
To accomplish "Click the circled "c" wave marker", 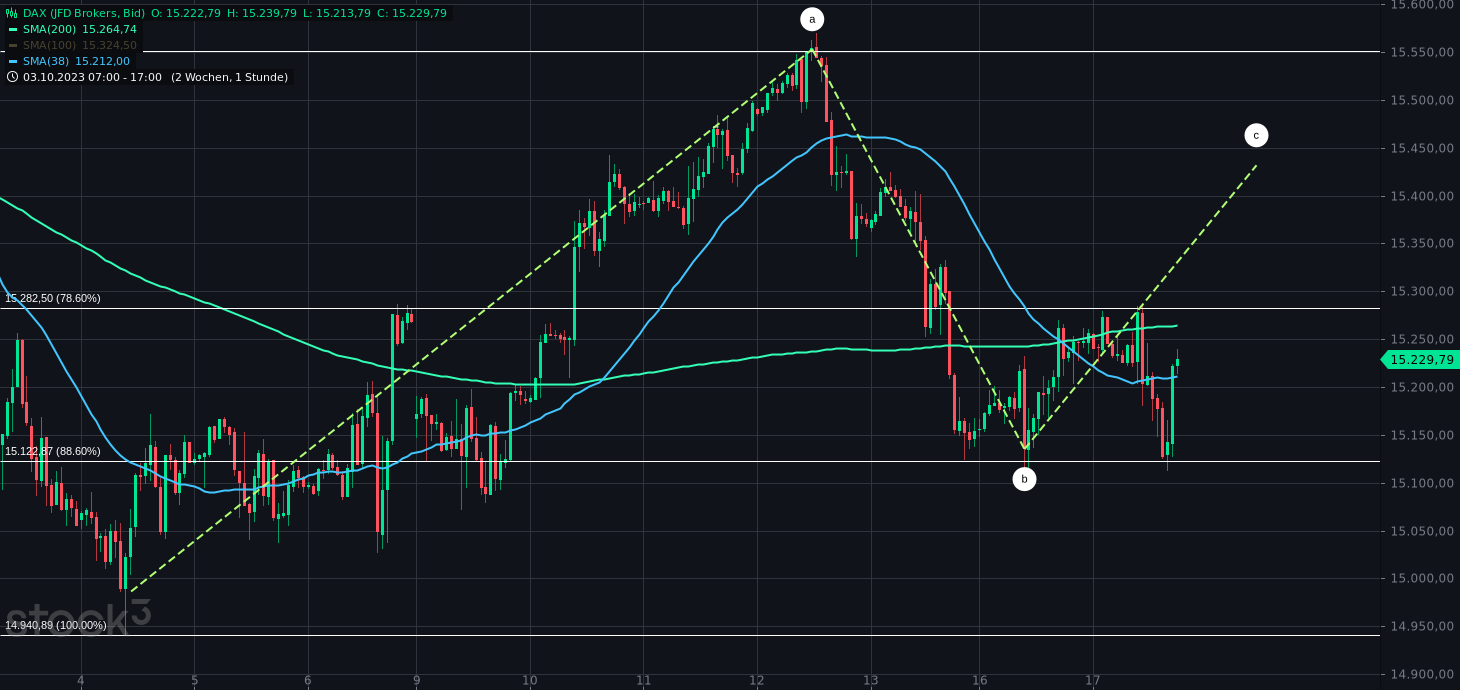I will pos(1256,135).
